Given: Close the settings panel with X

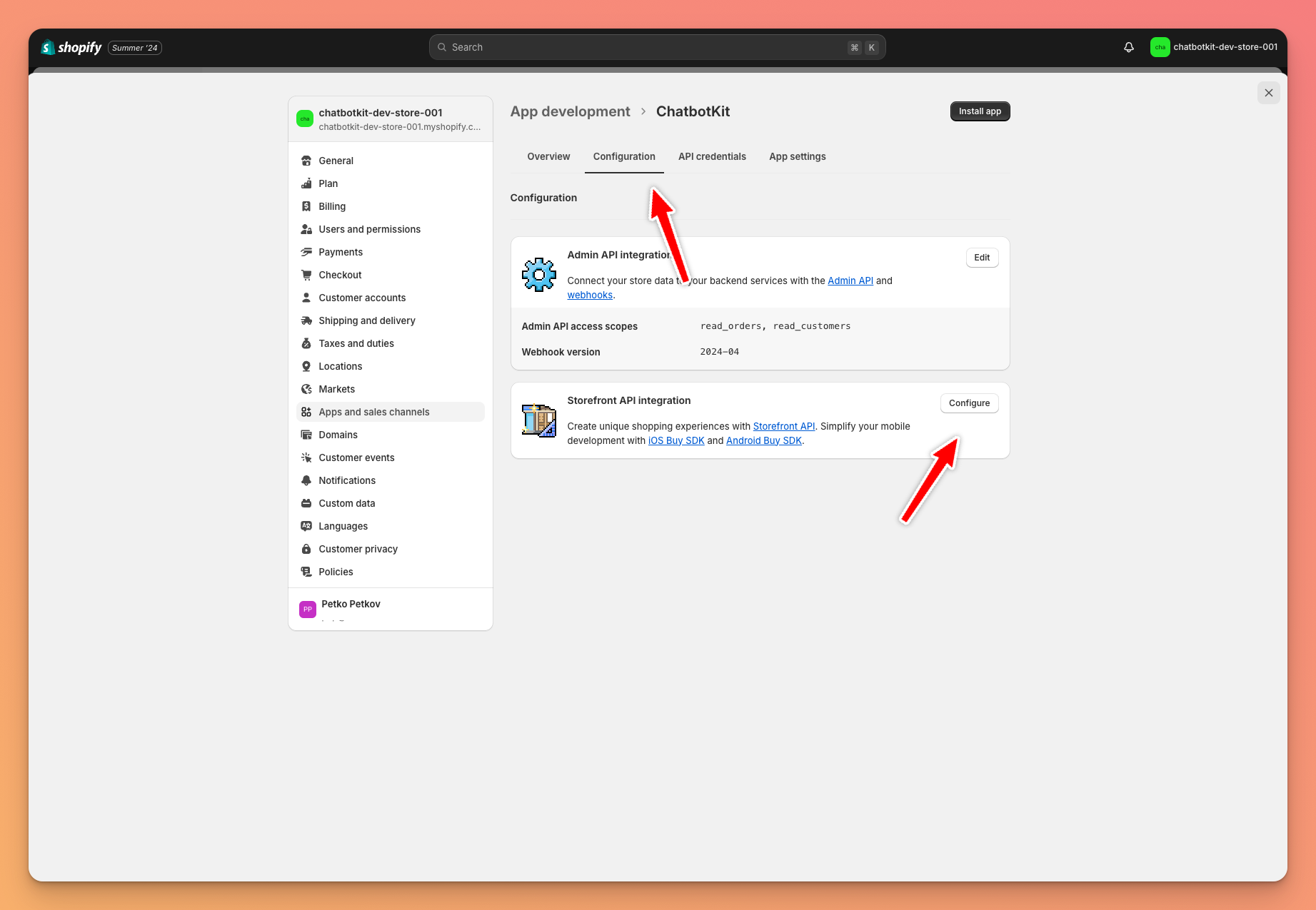Looking at the screenshot, I should (1268, 93).
